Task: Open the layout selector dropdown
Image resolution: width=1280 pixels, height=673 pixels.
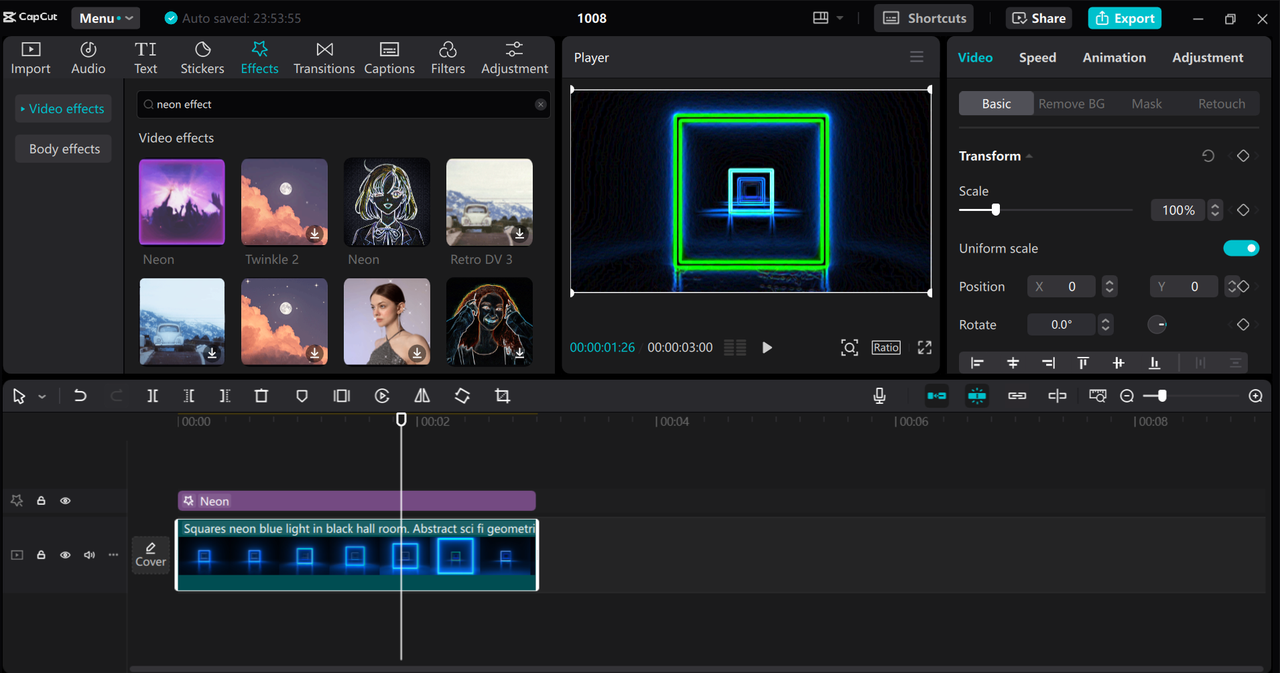Action: (x=828, y=18)
